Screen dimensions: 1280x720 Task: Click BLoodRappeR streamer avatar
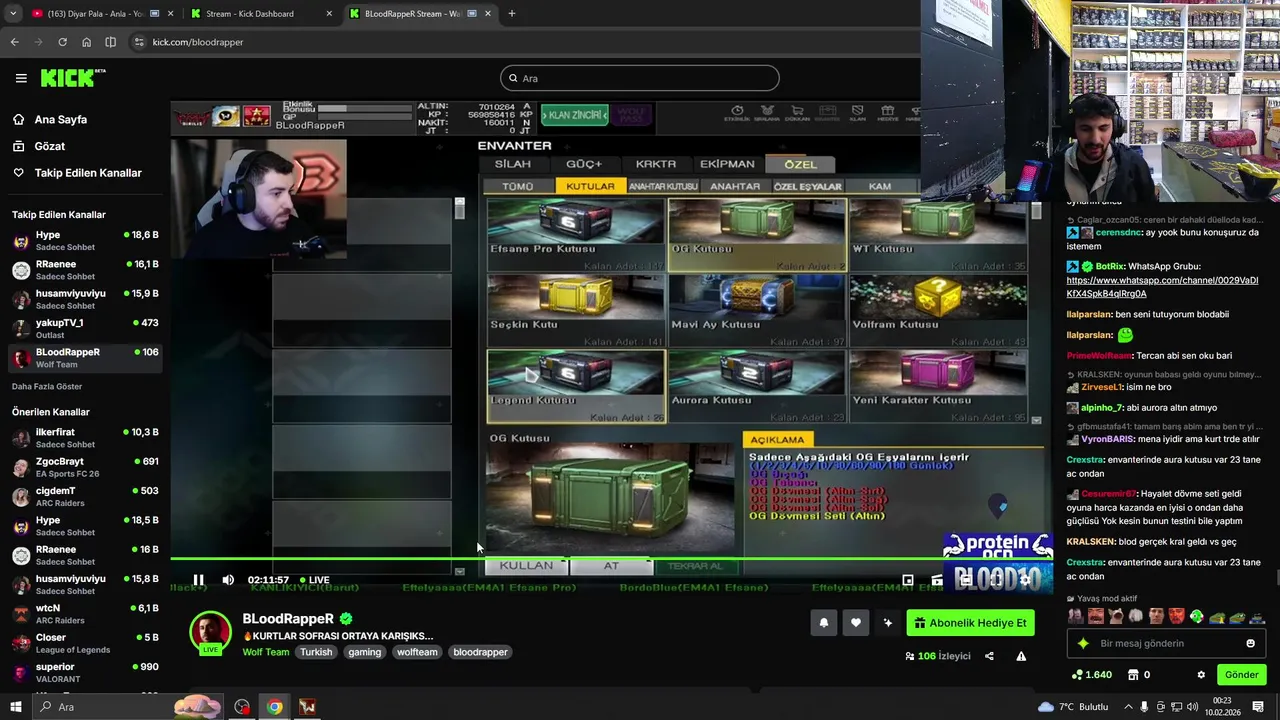(x=211, y=632)
